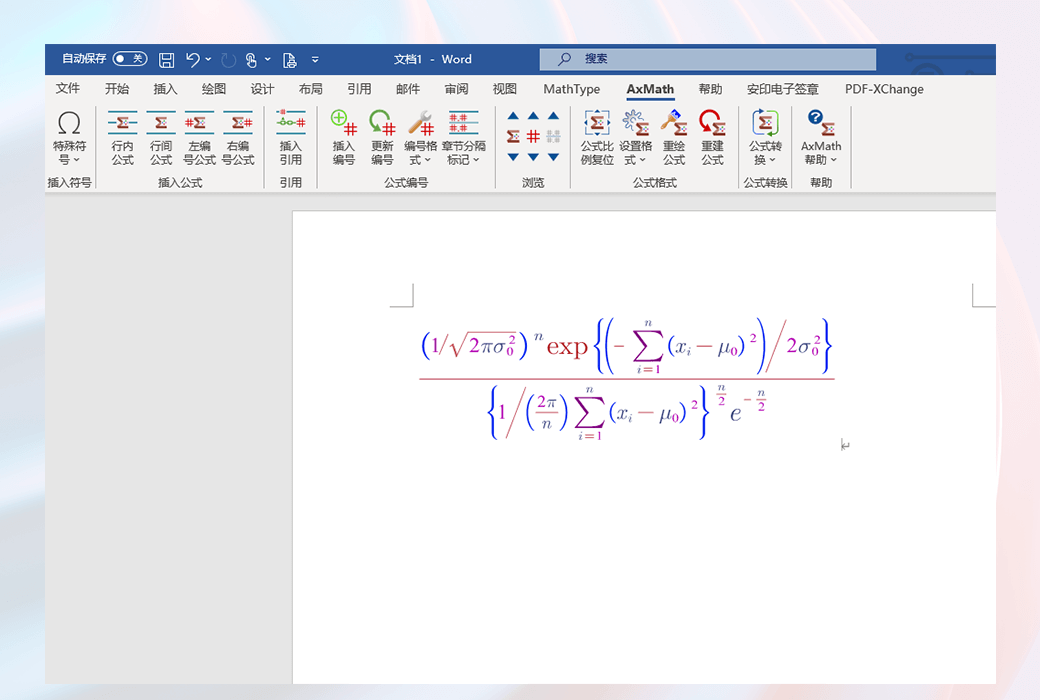Toggle AutoSave (自动保存) on
1040x700 pixels.
[x=127, y=59]
